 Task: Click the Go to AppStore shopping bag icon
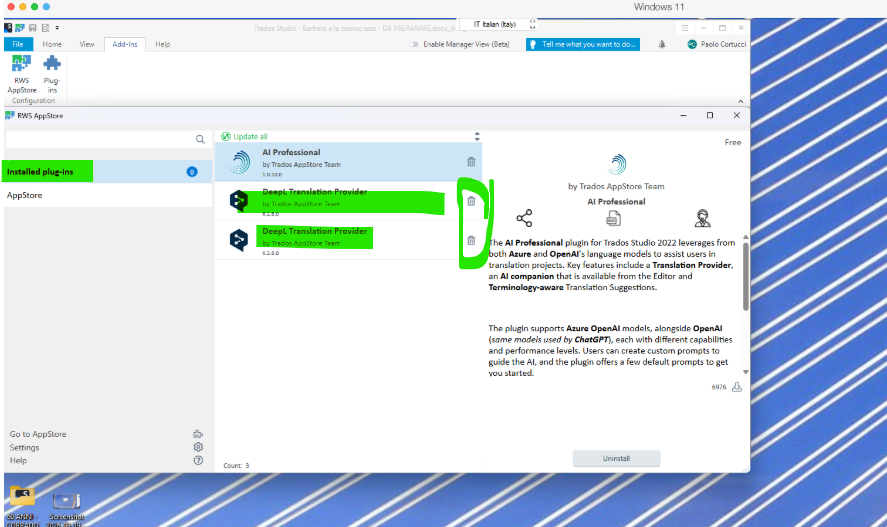[198, 434]
